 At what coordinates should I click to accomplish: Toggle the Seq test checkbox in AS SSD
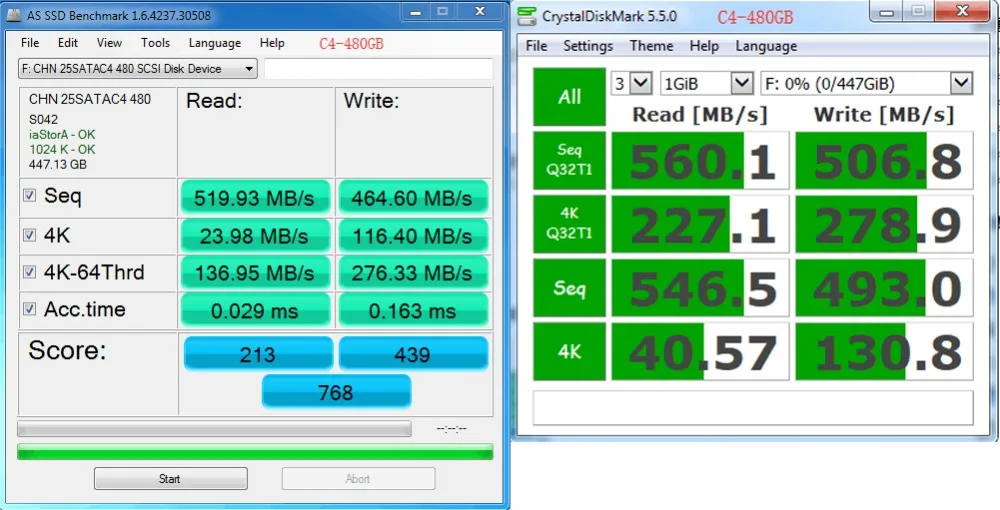click(x=29, y=195)
